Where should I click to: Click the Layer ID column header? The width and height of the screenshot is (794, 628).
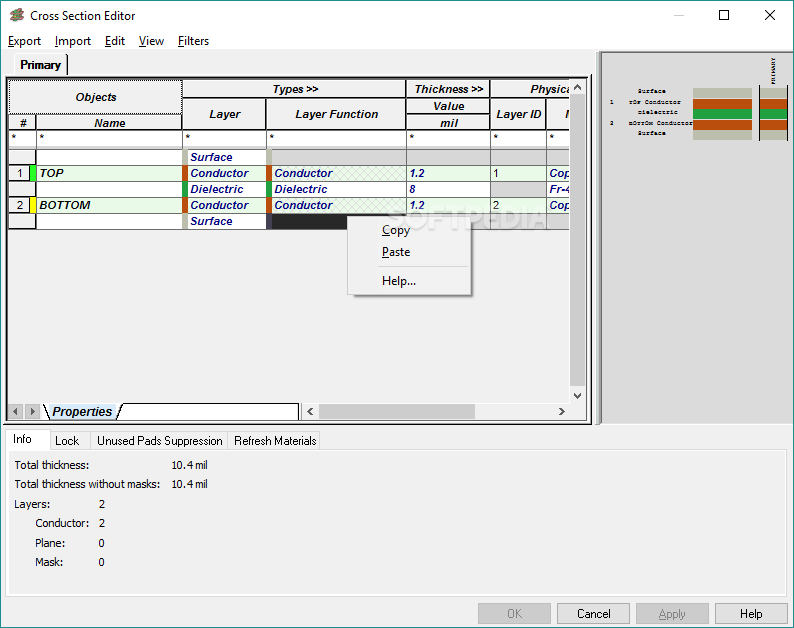(x=519, y=114)
